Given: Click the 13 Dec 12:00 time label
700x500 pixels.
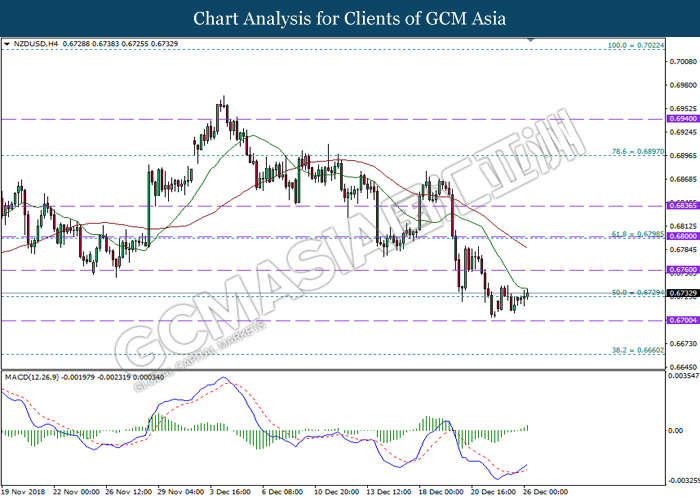Looking at the screenshot, I should point(389,492).
